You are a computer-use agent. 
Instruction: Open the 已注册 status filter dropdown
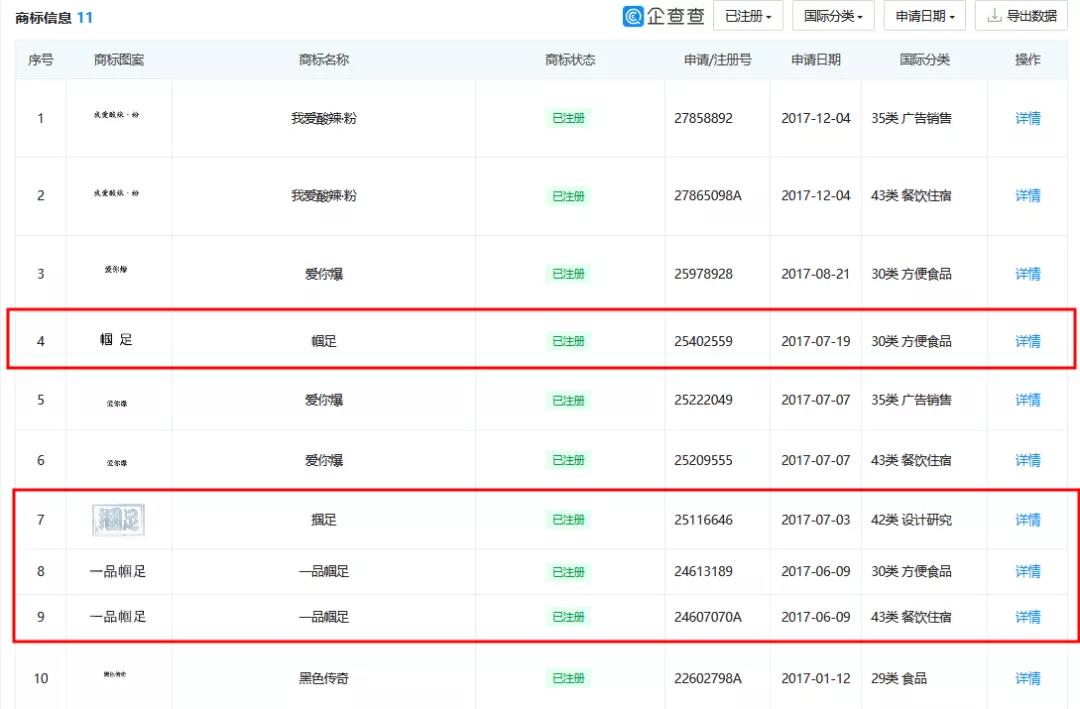(747, 16)
